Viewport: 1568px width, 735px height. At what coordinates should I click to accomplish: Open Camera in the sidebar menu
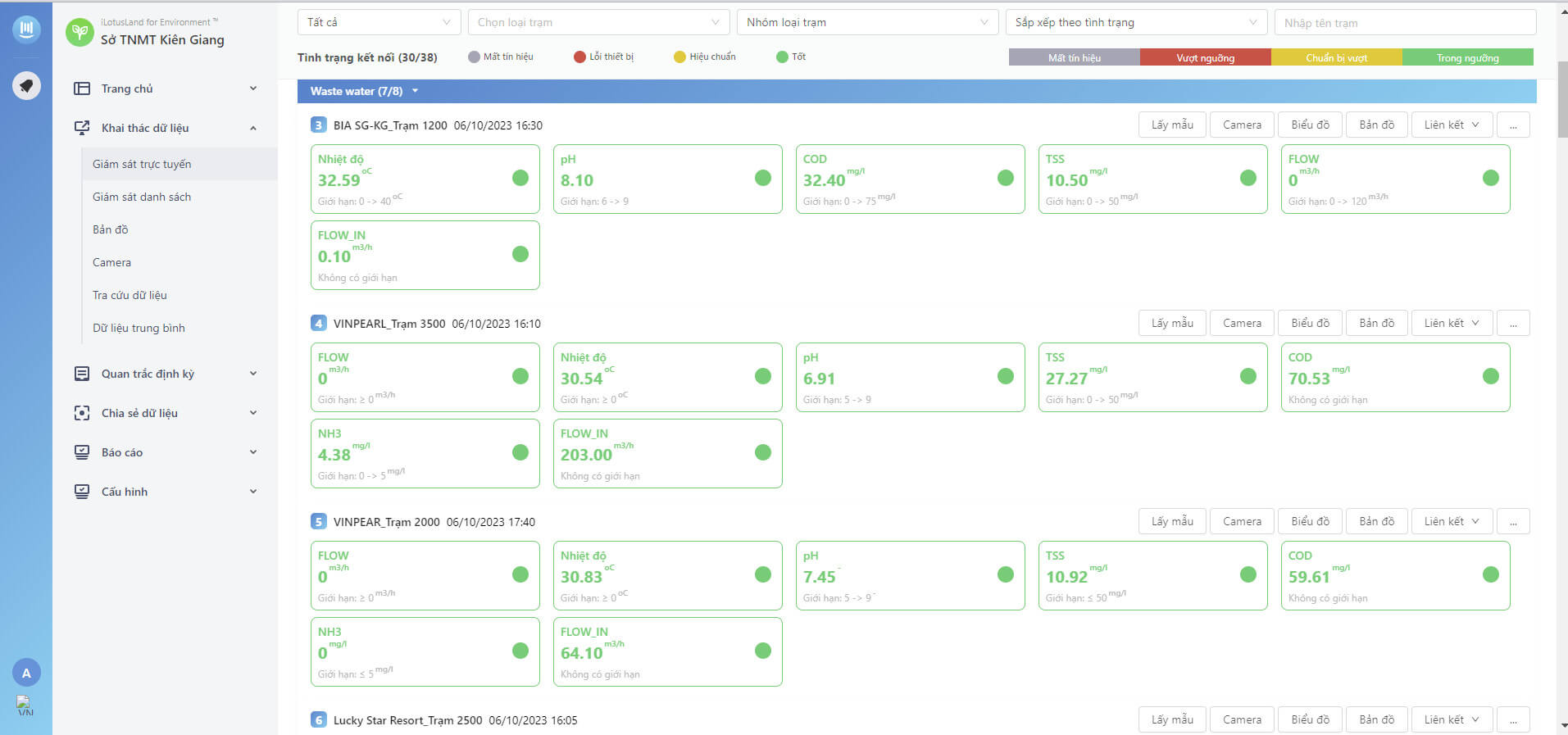tap(180, 262)
